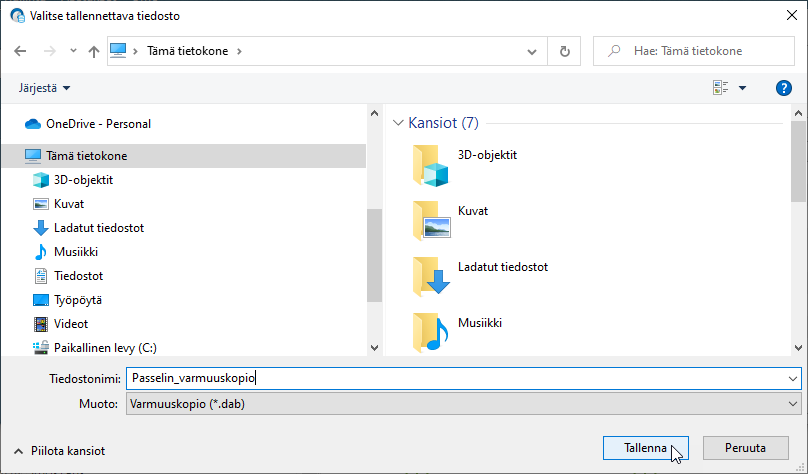Click the forward navigation arrow
Viewport: 808px width, 474px height.
(49, 51)
